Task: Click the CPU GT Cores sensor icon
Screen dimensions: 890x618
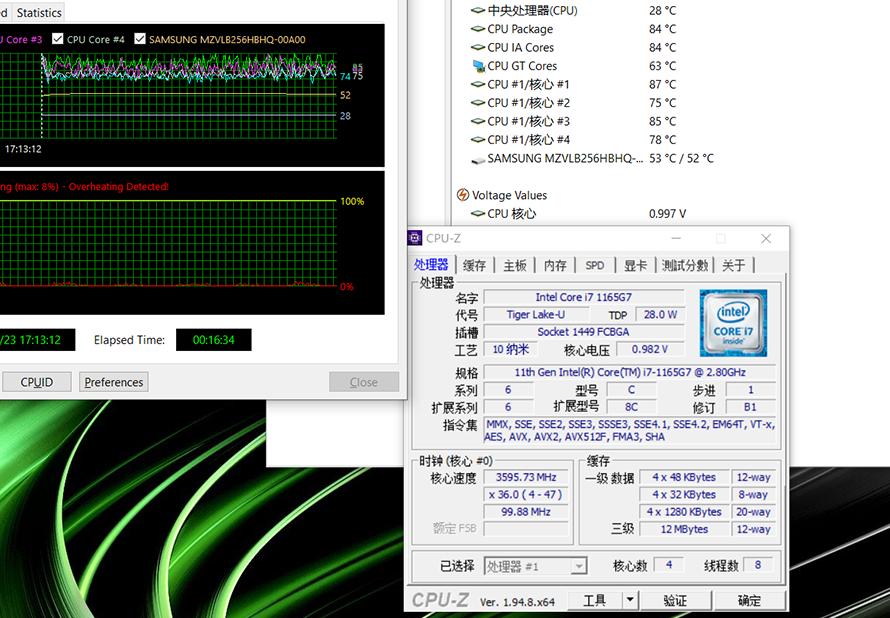Action: pos(480,65)
